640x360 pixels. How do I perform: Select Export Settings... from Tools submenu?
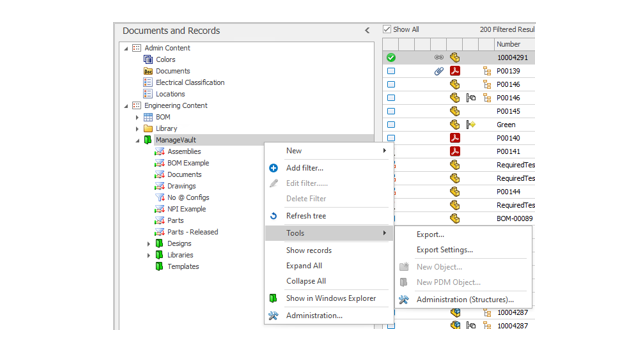tap(444, 250)
